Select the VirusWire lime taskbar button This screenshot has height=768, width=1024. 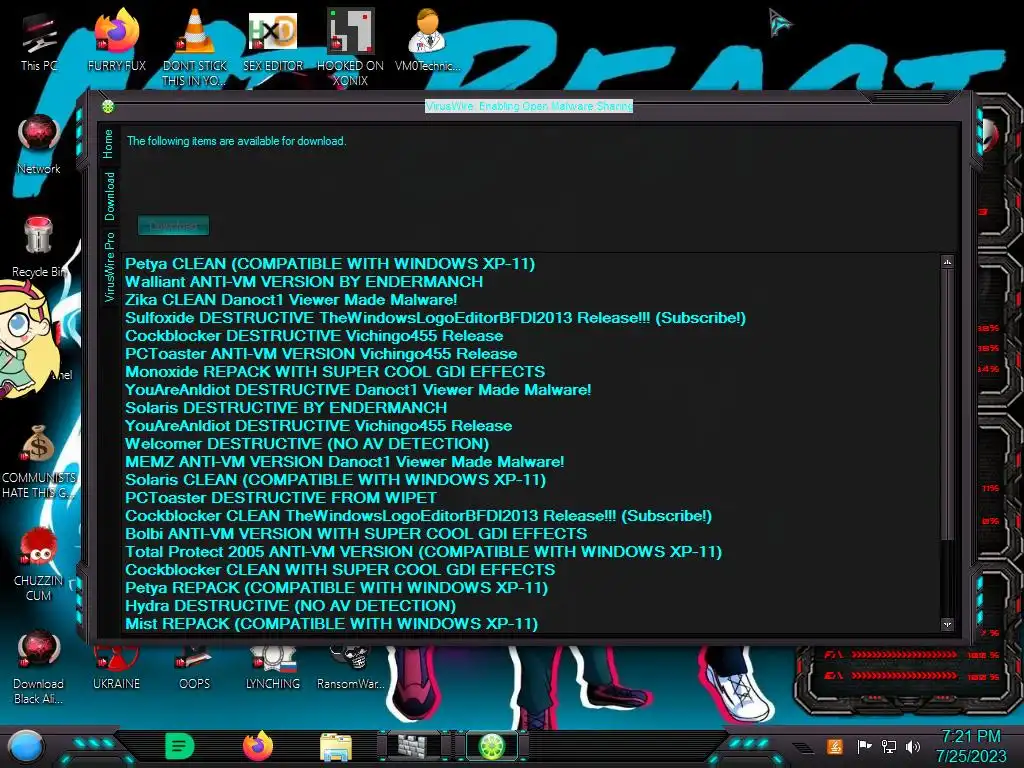[x=492, y=746]
